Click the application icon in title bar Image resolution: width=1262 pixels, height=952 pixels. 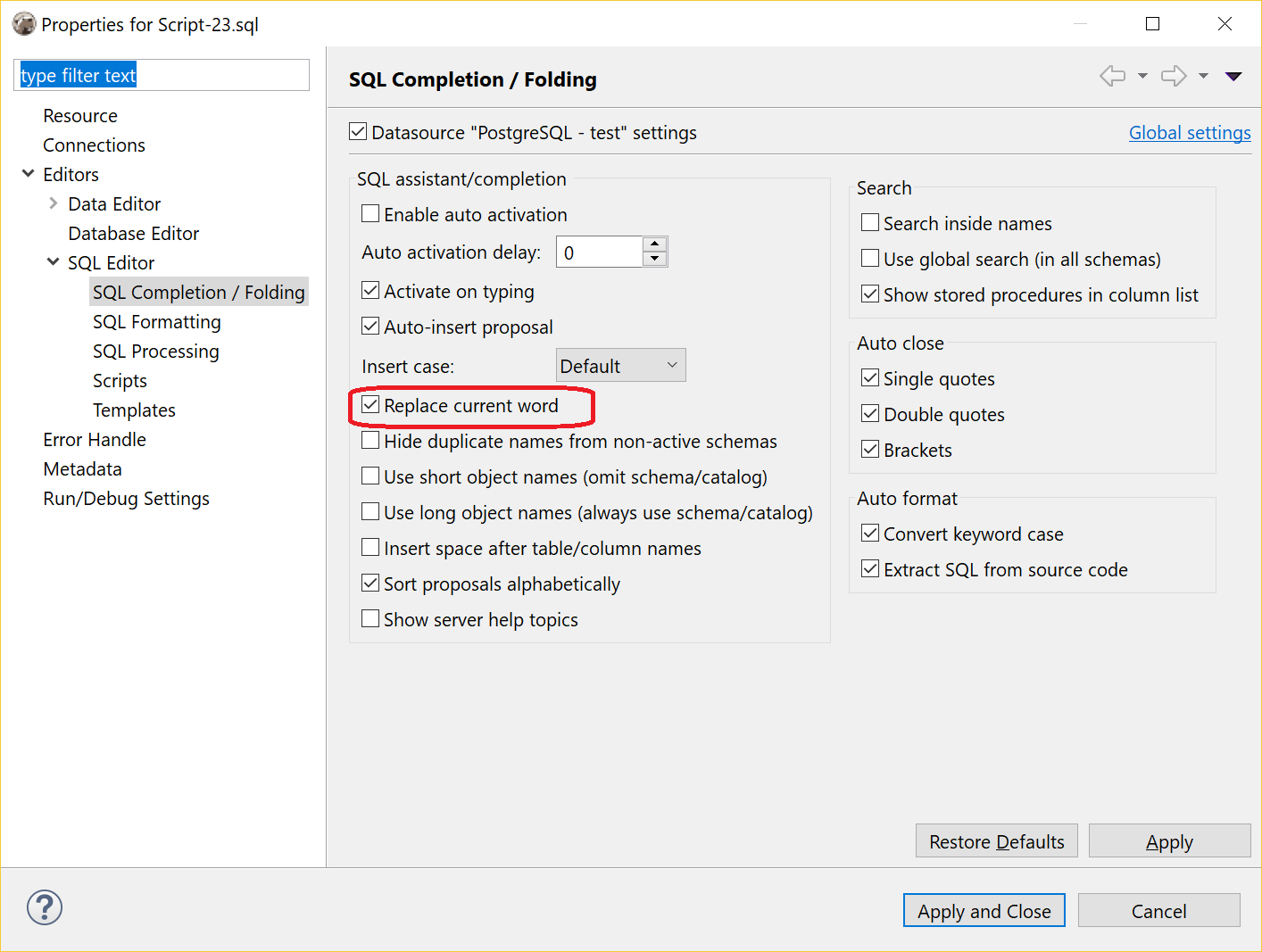pos(24,24)
